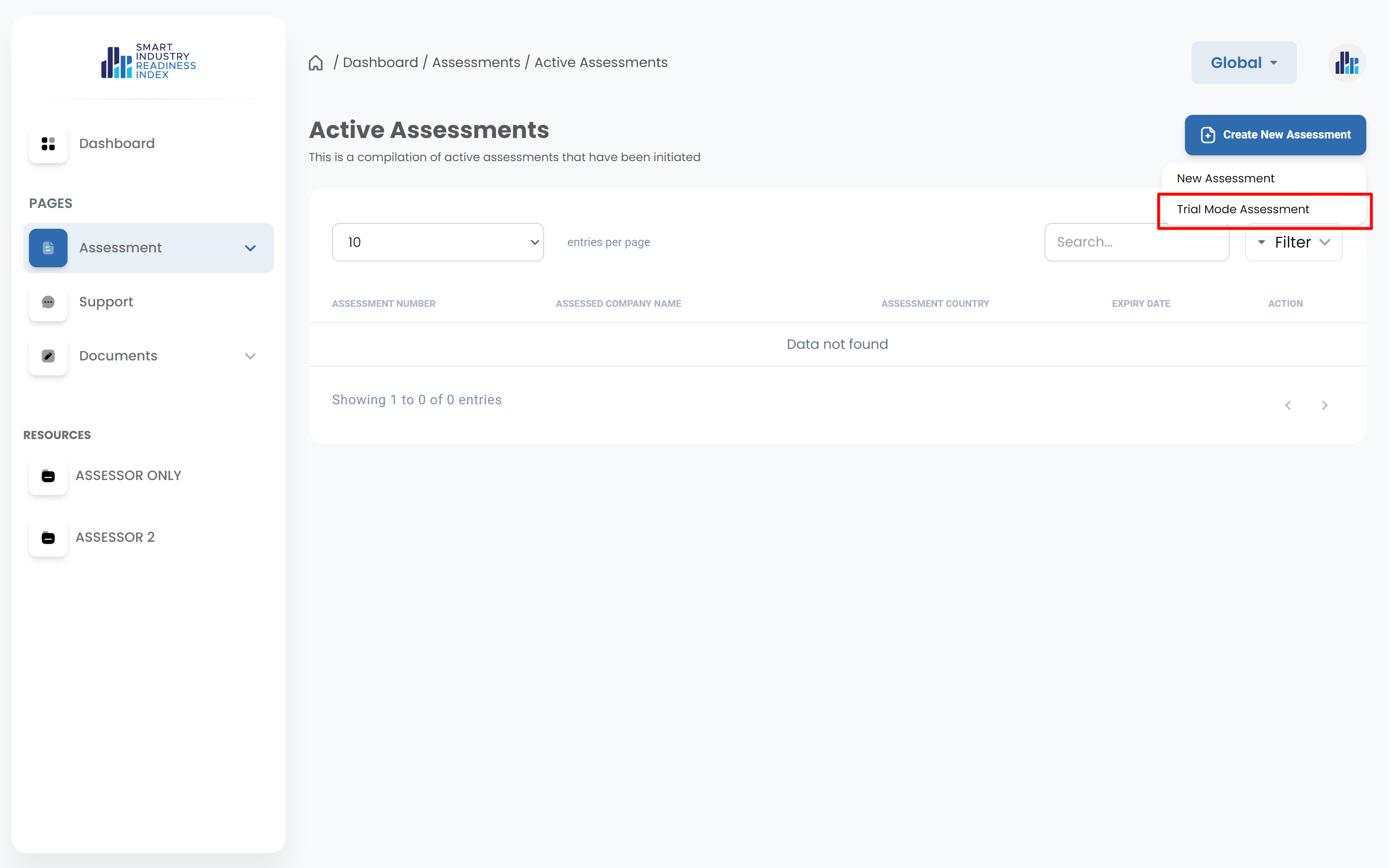The image size is (1389, 868).
Task: Click the Smart Industry Readiness Index logo
Action: click(x=148, y=61)
